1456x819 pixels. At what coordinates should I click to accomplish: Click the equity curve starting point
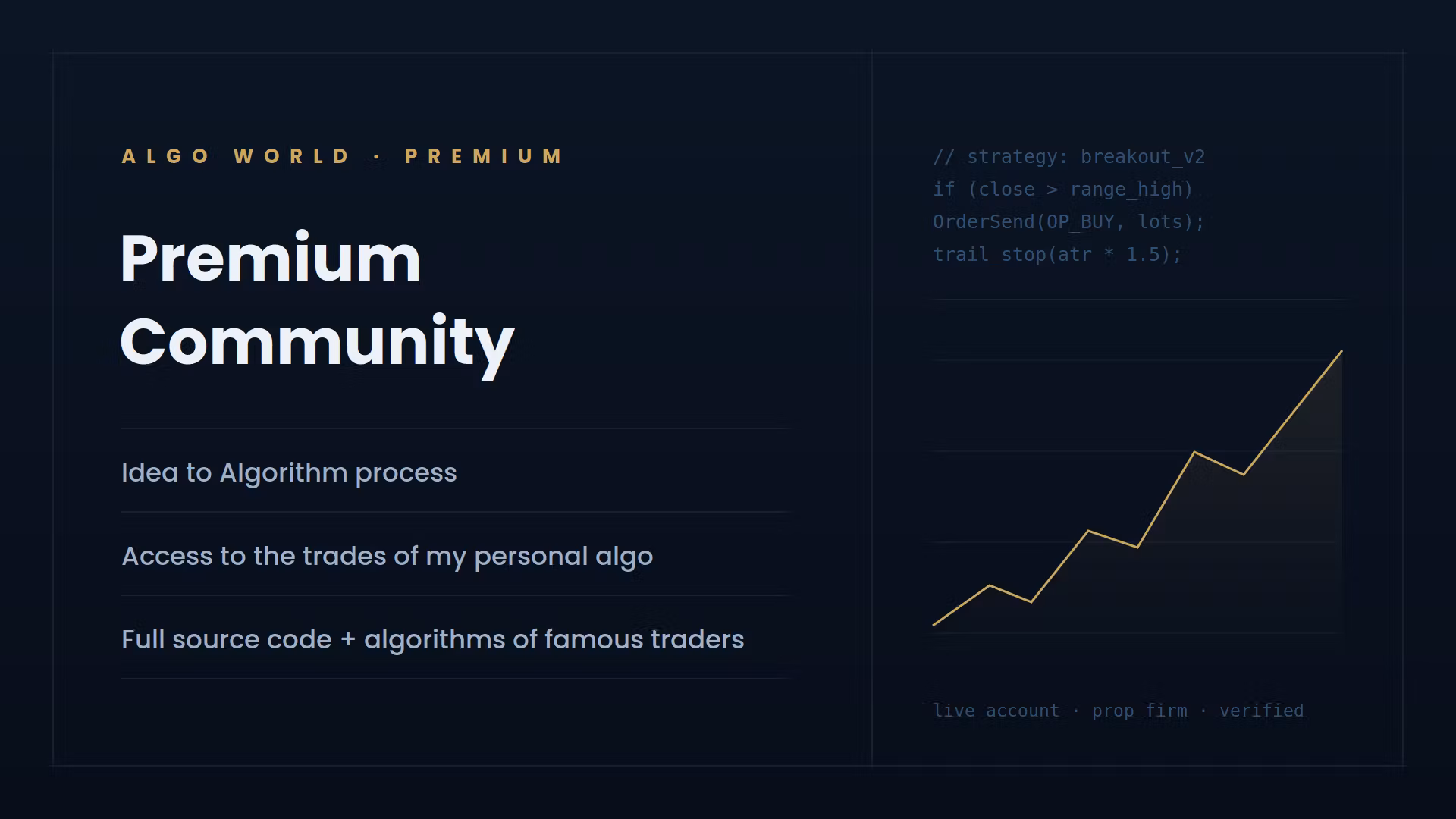934,625
